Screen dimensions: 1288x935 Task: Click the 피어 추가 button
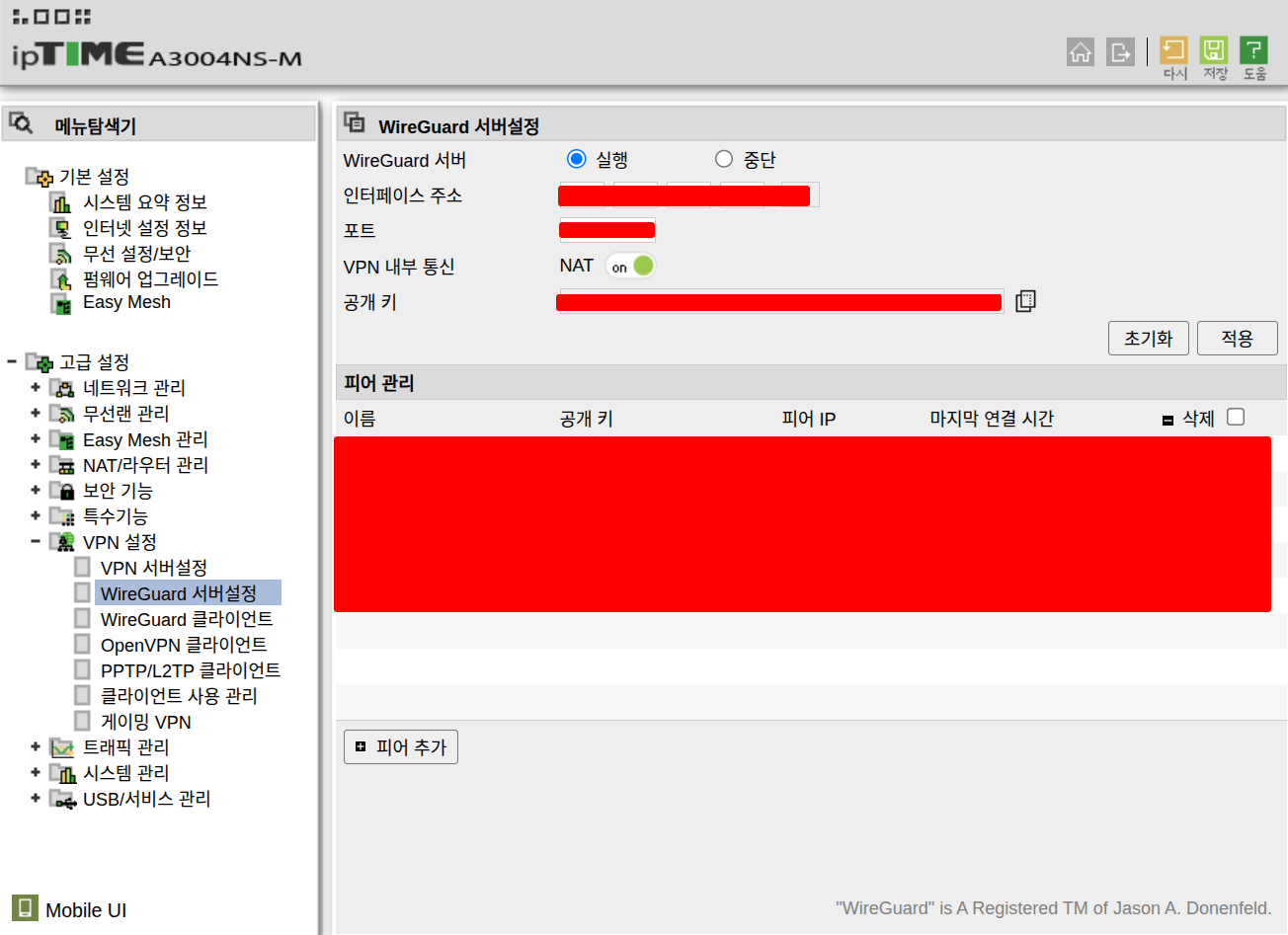pos(401,746)
